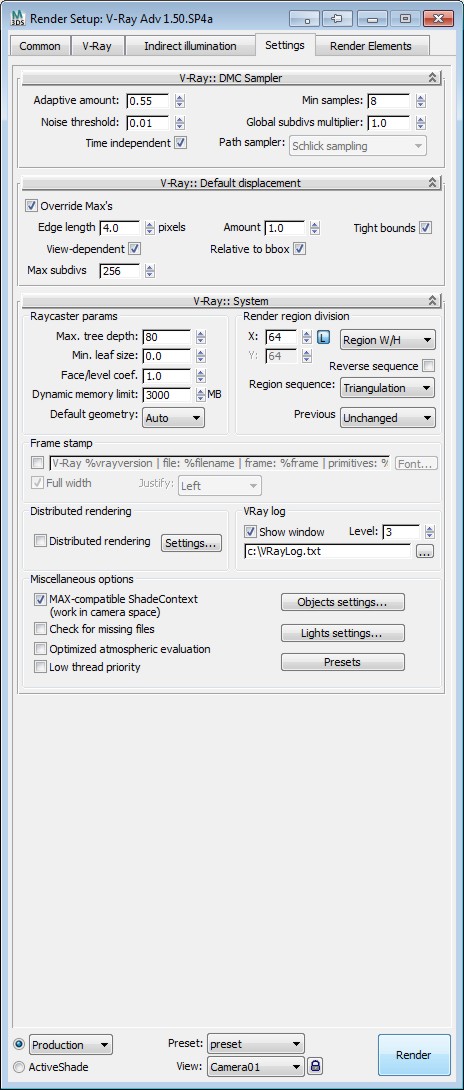Toggle Tight bounds checkbox
The image size is (464, 1090).
(x=426, y=228)
